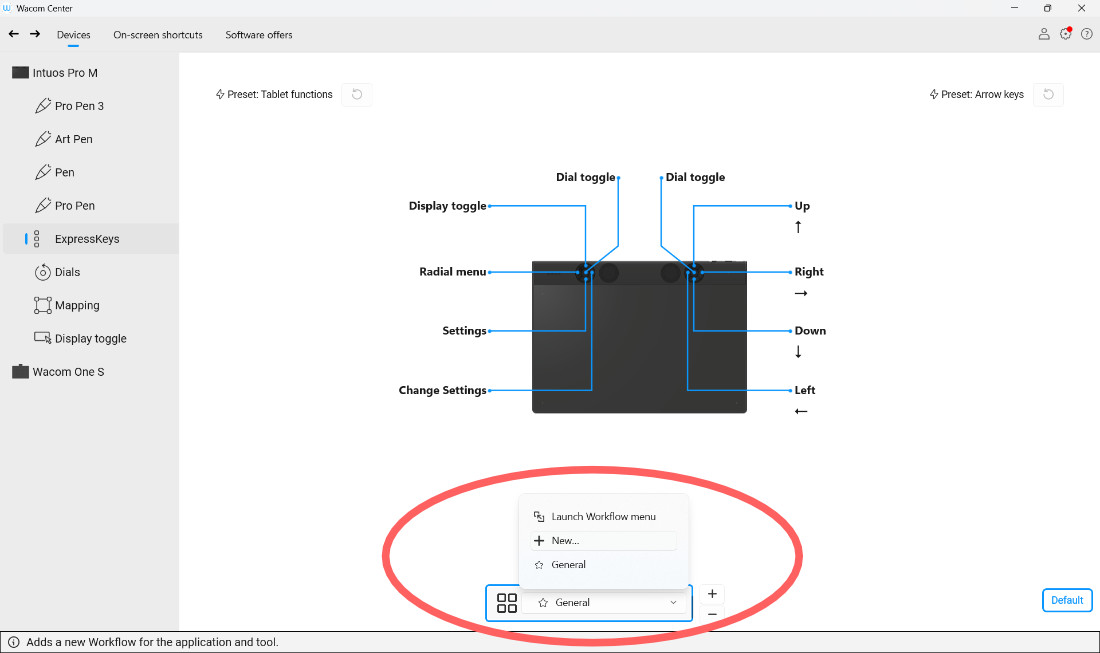The height and width of the screenshot is (653, 1100).
Task: Open Preset: Arrow keys
Action: pos(977,94)
